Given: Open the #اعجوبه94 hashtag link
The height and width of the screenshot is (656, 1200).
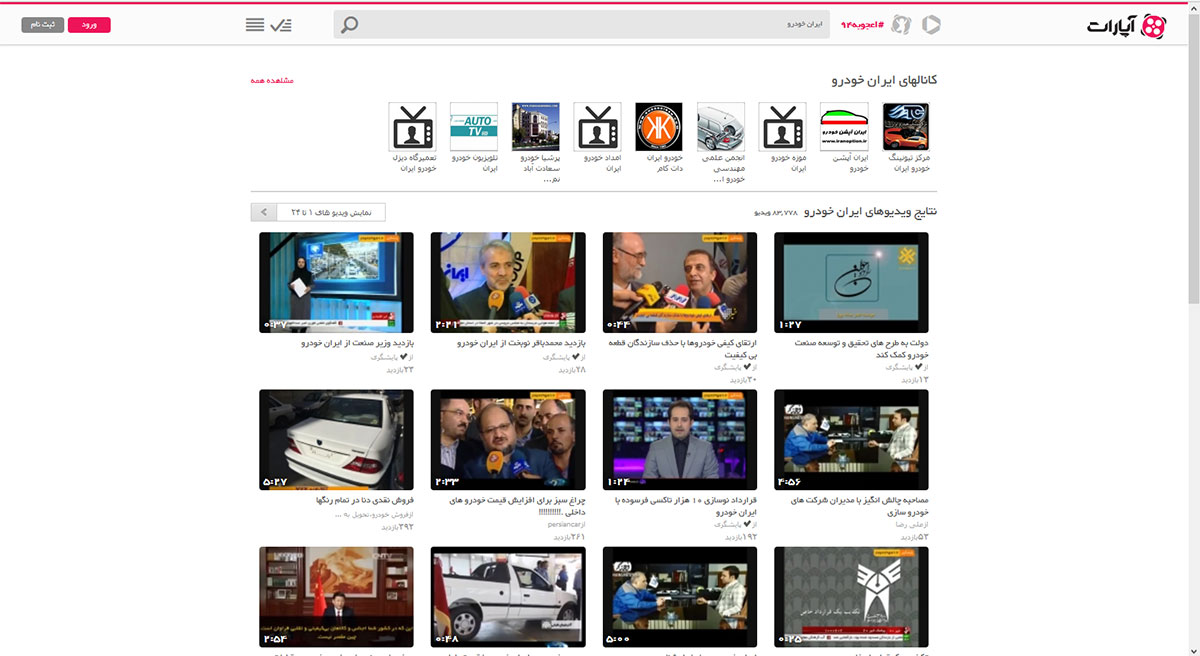Looking at the screenshot, I should tap(862, 24).
